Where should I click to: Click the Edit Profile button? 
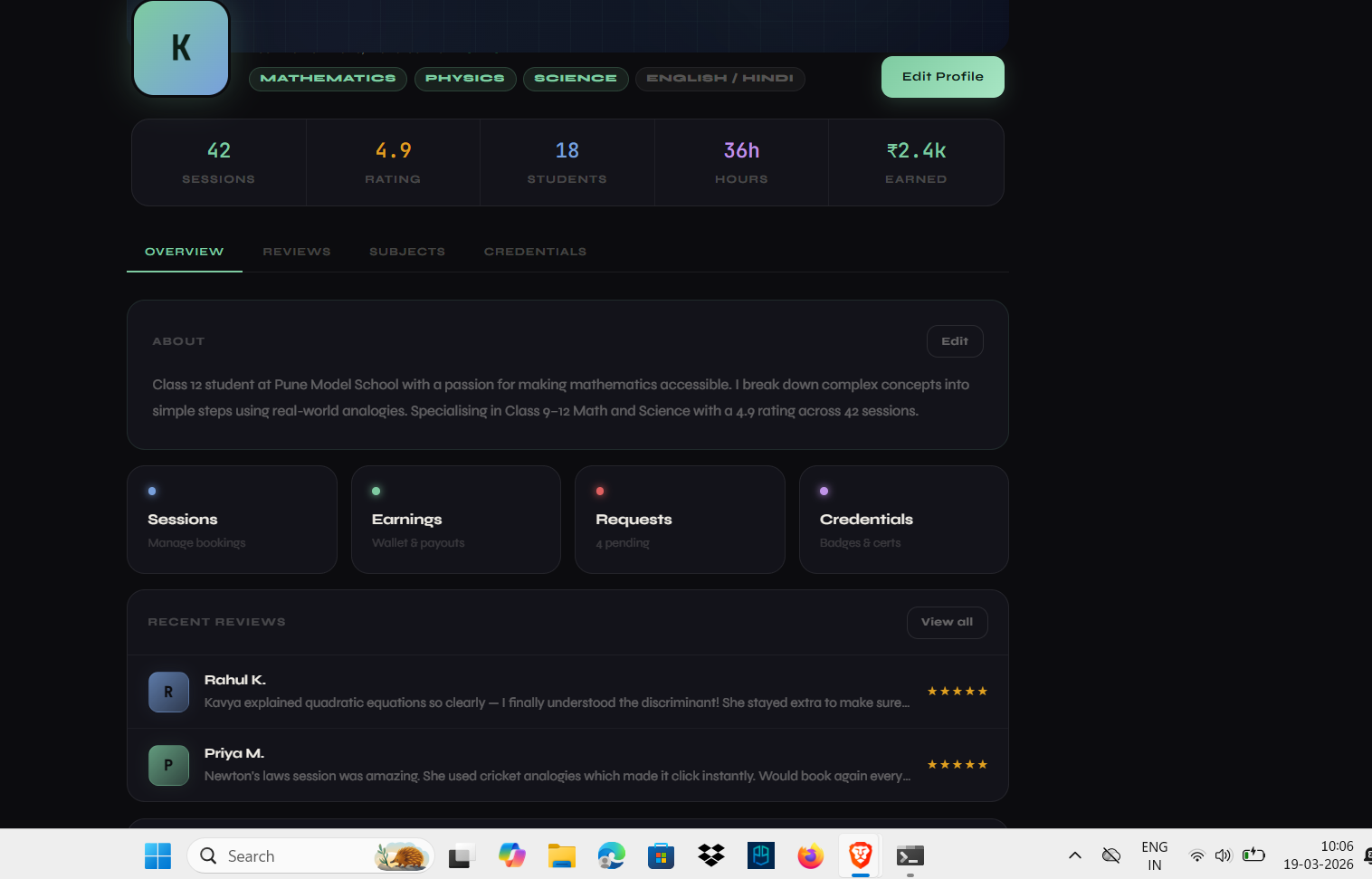942,77
